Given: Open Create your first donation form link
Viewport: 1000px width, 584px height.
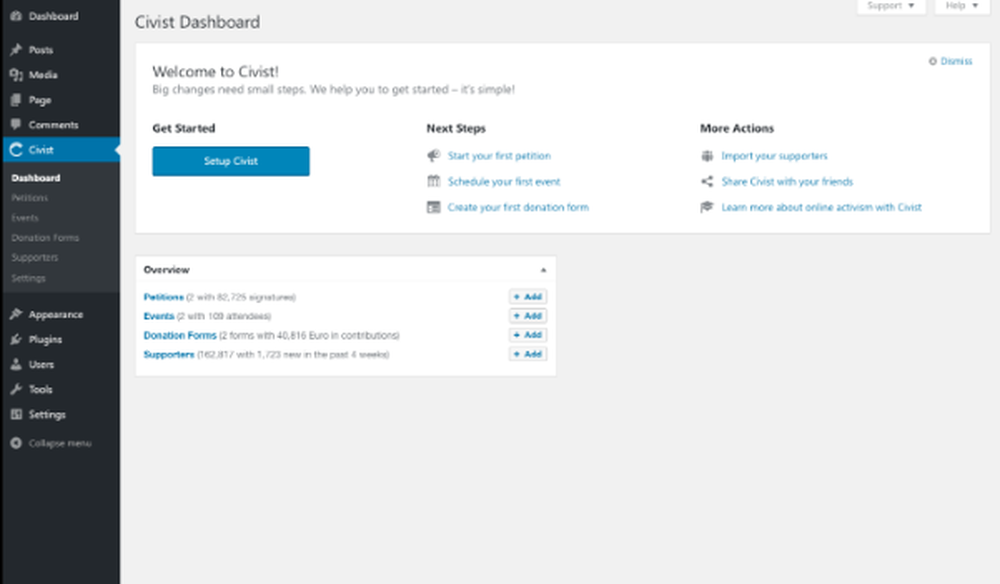Looking at the screenshot, I should (518, 207).
